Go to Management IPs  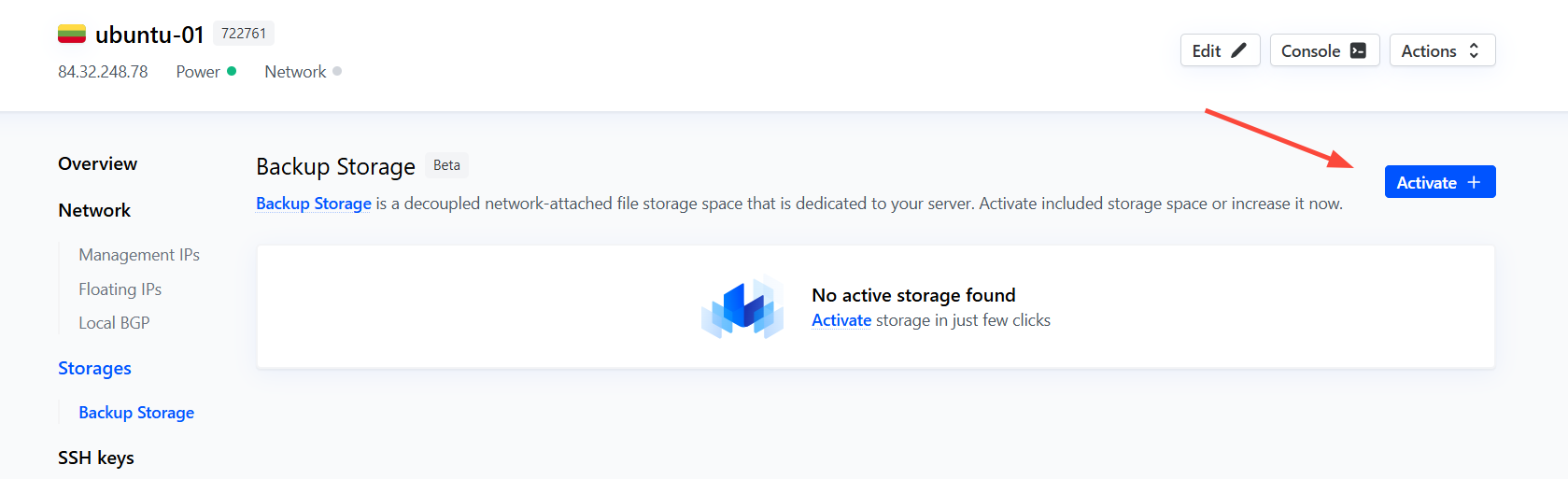pyautogui.click(x=139, y=255)
